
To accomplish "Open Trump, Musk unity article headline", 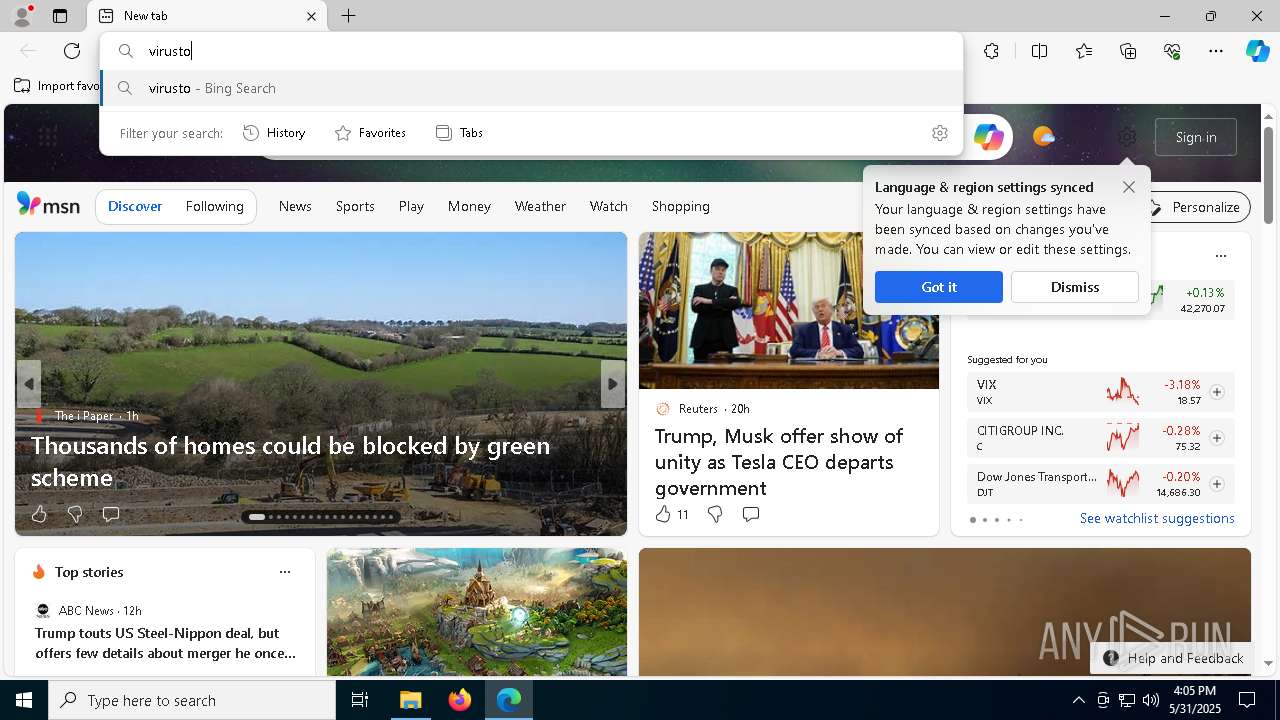I will [779, 462].
